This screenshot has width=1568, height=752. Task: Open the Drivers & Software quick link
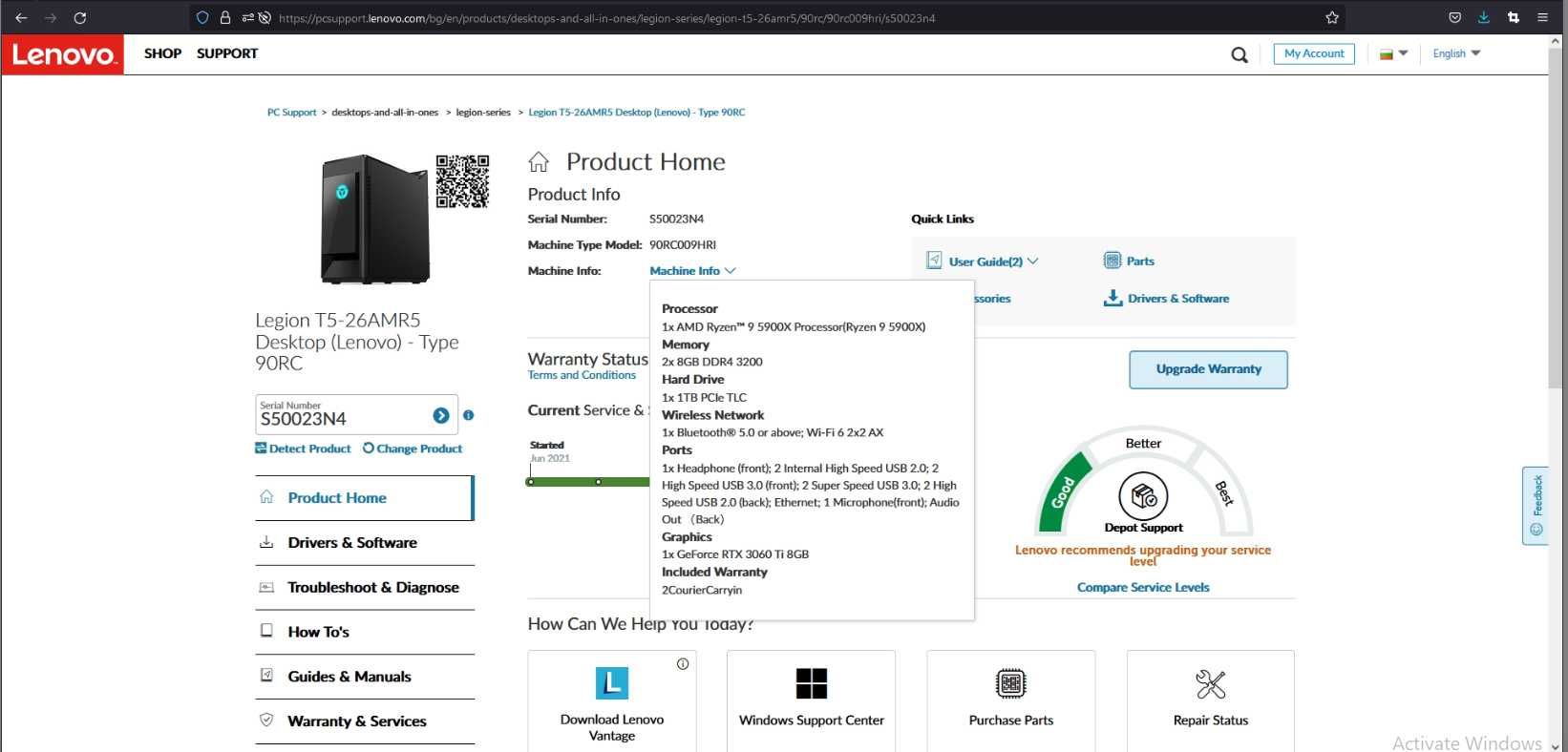pyautogui.click(x=1166, y=298)
